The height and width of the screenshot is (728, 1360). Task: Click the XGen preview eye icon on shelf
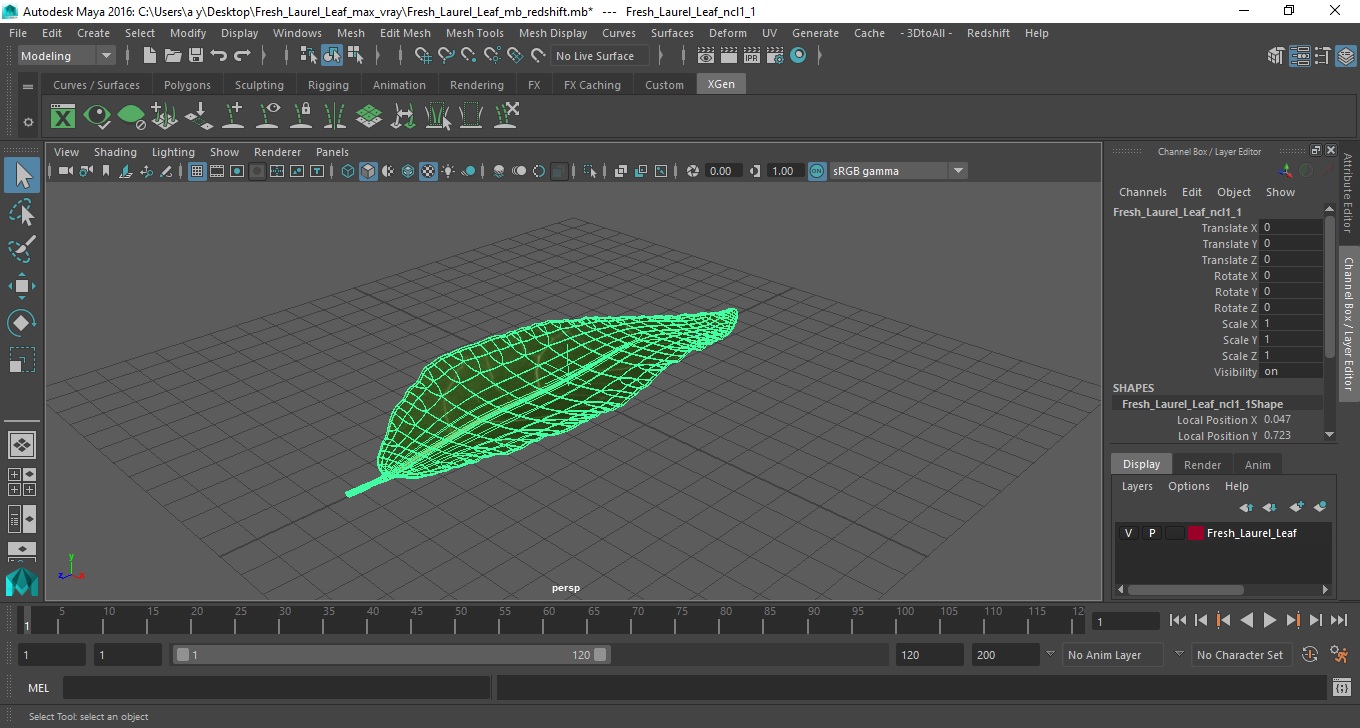[x=97, y=116]
